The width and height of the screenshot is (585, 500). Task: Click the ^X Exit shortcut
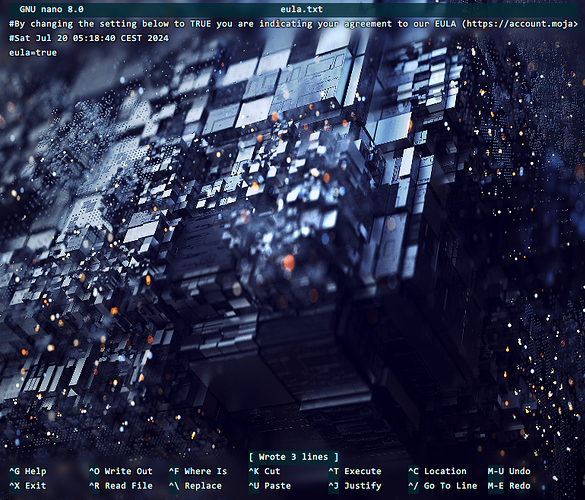pyautogui.click(x=28, y=486)
